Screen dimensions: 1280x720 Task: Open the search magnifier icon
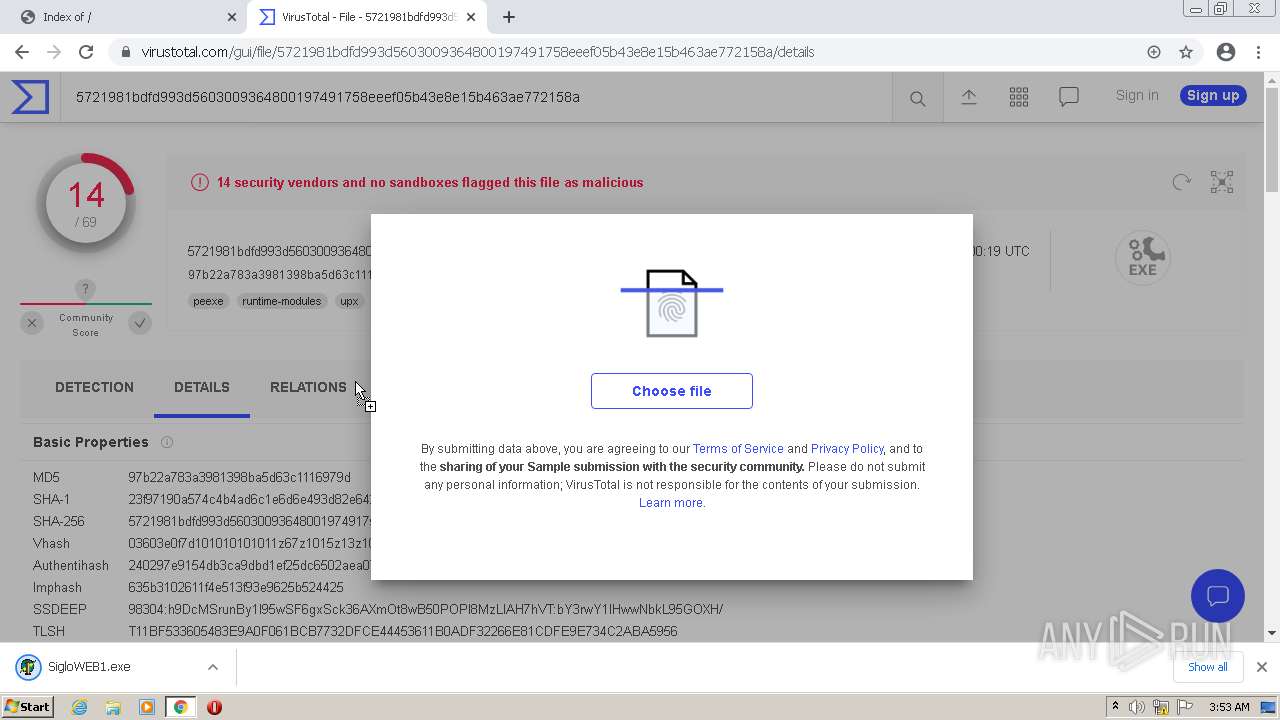tap(917, 98)
